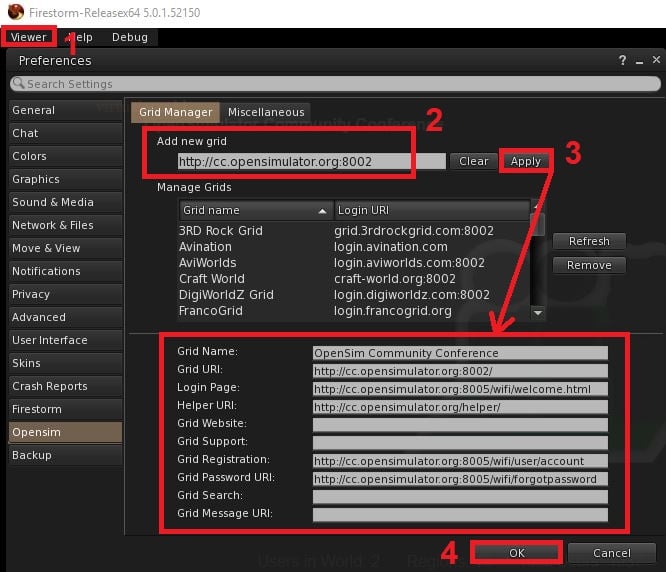This screenshot has height=572, width=666.
Task: Open the Preferences help question mark
Action: (x=622, y=60)
